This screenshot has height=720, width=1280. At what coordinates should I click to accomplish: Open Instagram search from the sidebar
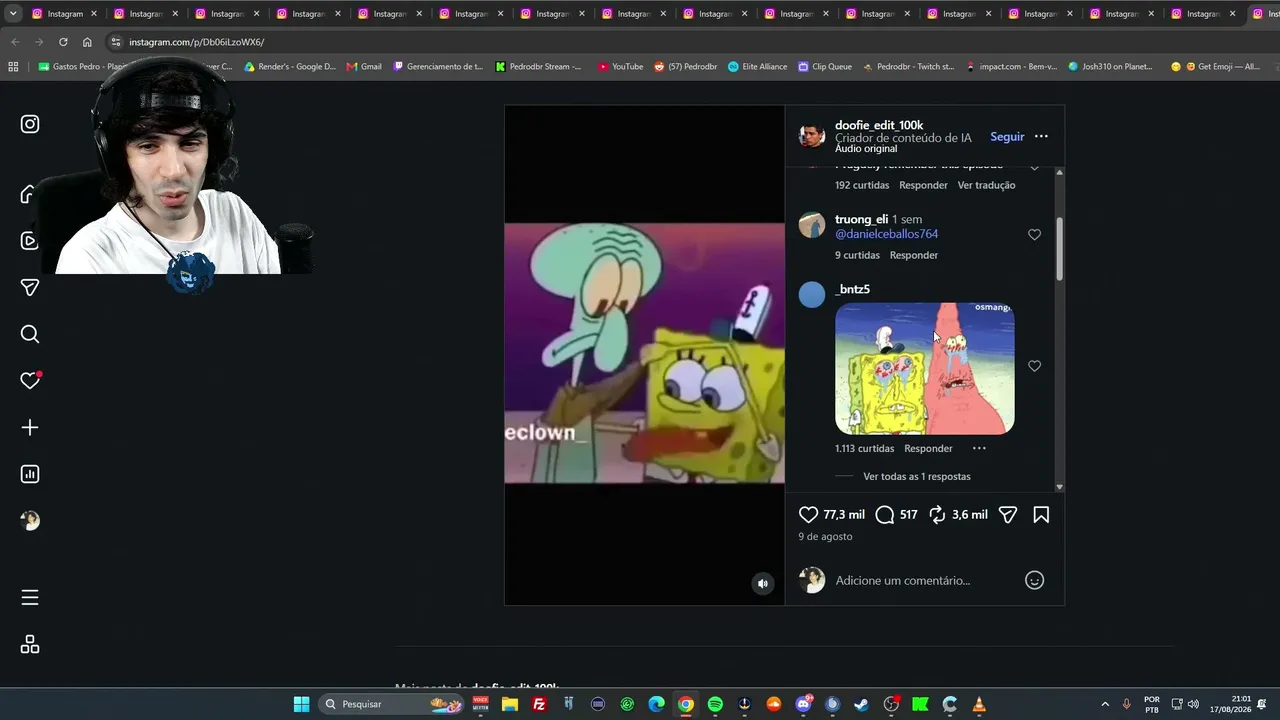pos(30,334)
